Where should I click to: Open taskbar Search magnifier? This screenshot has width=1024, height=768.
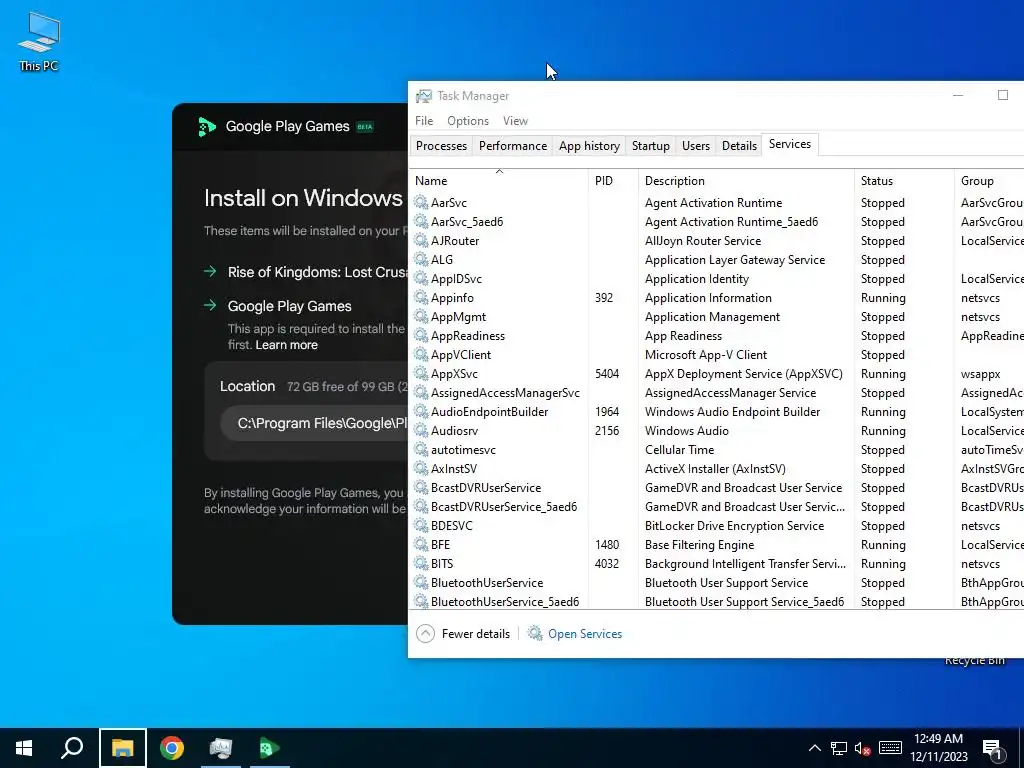pos(72,748)
